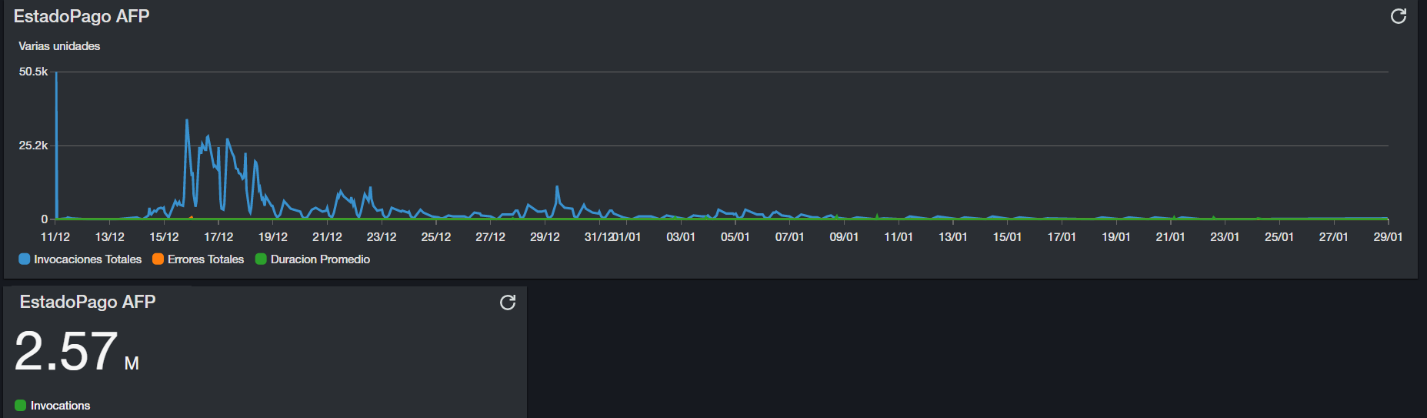Click the 25.2k y-axis label

33,145
